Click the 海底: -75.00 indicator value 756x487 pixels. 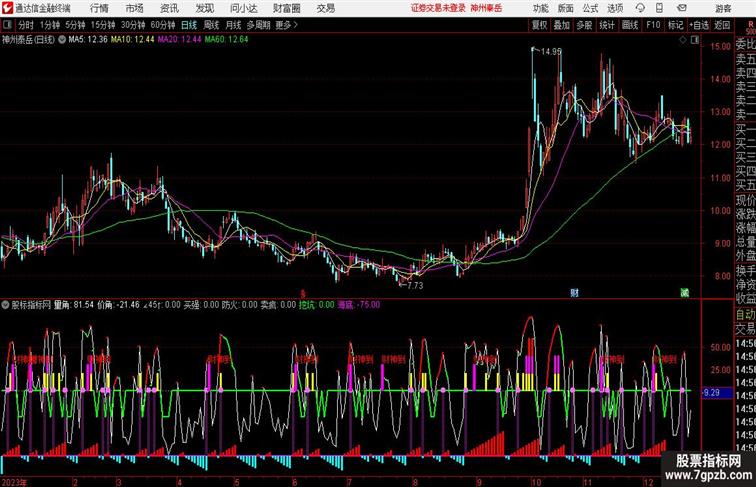pyautogui.click(x=359, y=305)
